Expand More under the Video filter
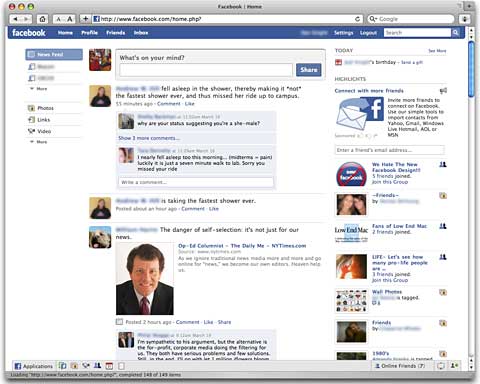 click(x=39, y=142)
